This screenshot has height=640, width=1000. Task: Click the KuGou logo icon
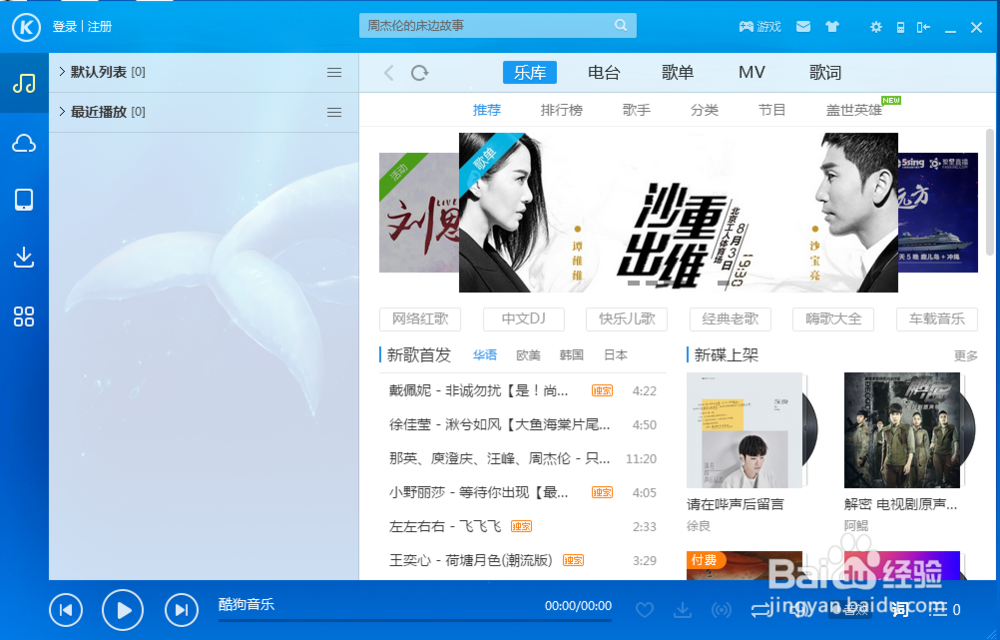(x=26, y=27)
